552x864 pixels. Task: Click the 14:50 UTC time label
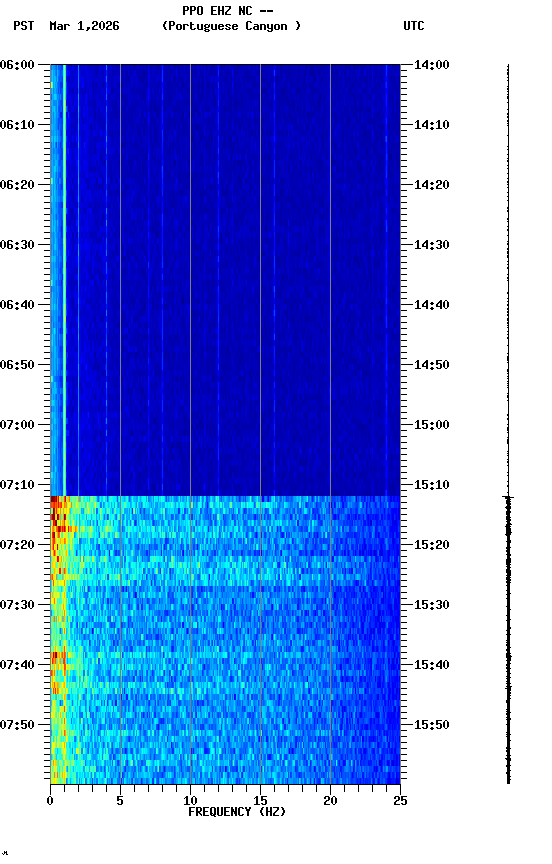click(432, 365)
